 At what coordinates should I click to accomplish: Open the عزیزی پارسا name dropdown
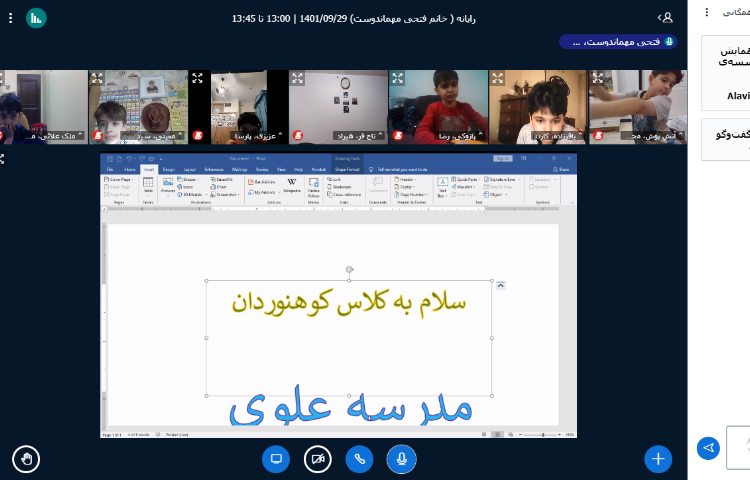(x=256, y=136)
